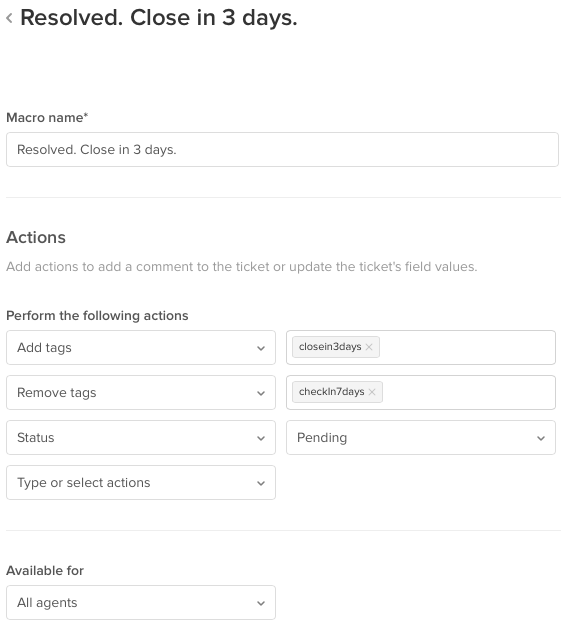
Task: Remove the checkin7days tag with its x
Action: click(x=372, y=392)
